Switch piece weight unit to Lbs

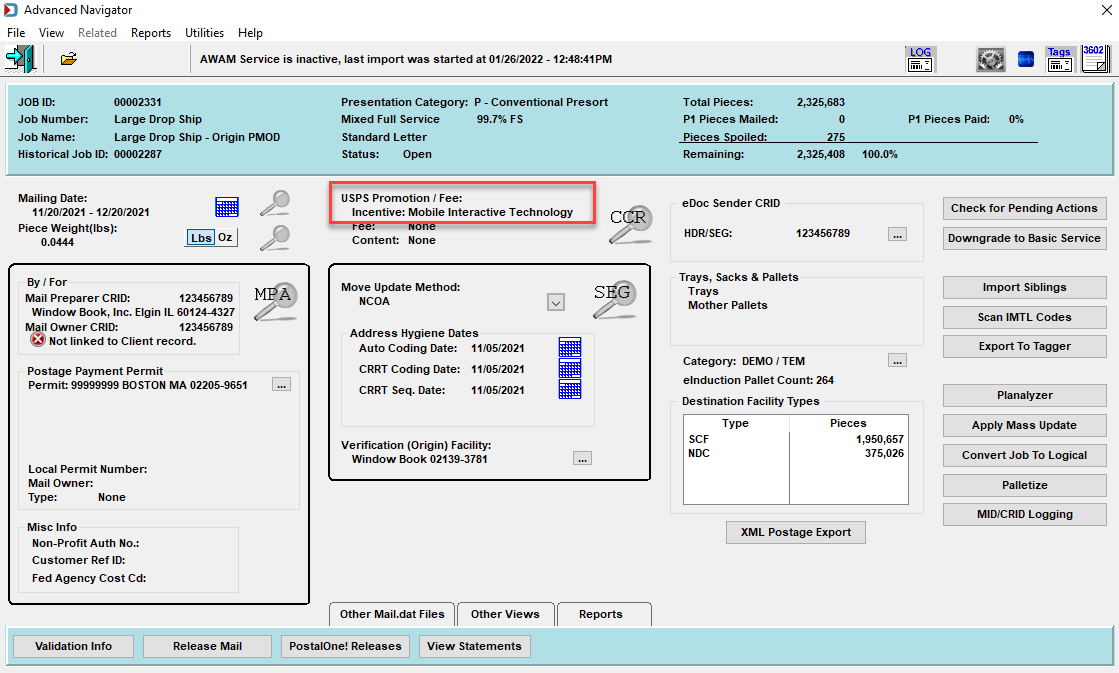(201, 238)
